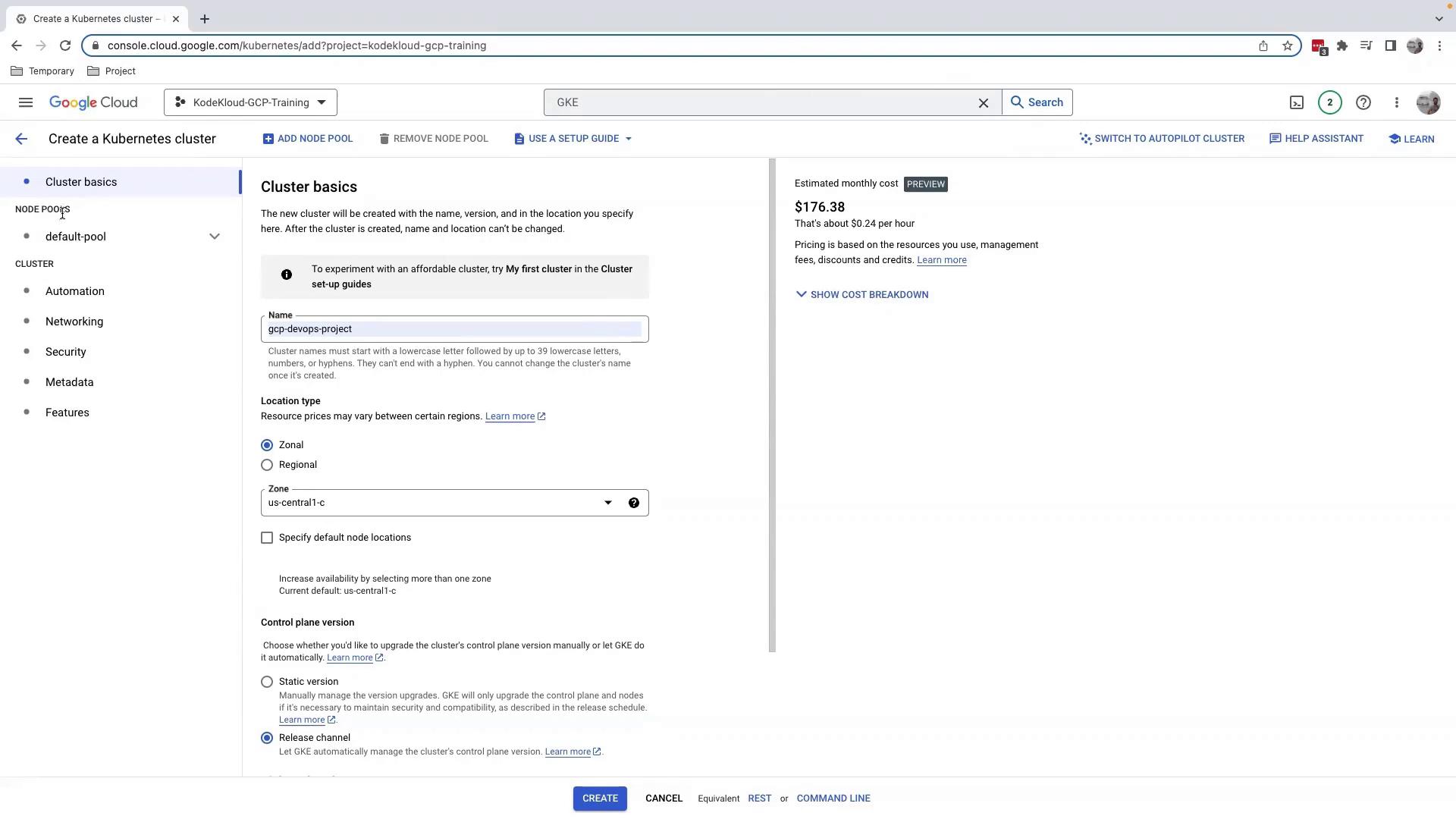Open the notifications badge showing 2
1456x819 pixels.
point(1329,102)
